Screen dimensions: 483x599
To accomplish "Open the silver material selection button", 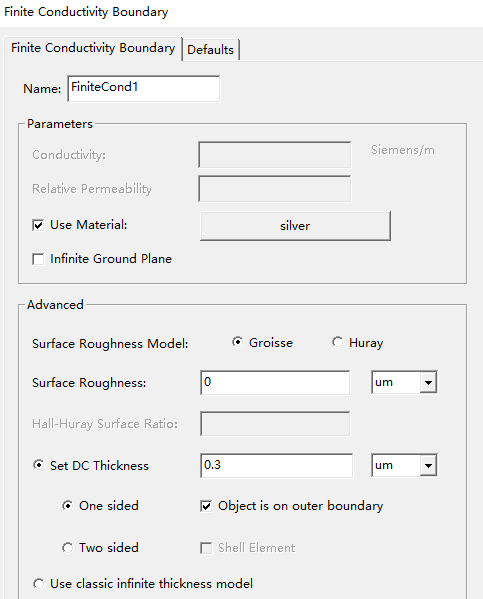I will [x=295, y=226].
